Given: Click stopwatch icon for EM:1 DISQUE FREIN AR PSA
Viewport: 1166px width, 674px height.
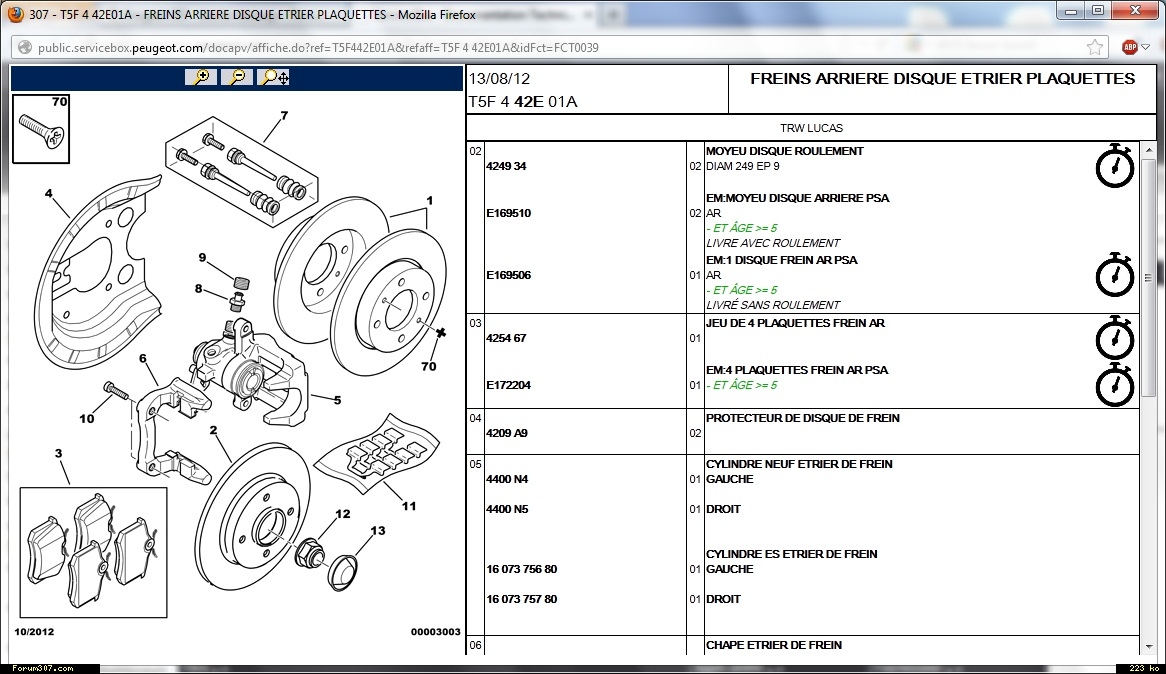Looking at the screenshot, I should 1114,275.
